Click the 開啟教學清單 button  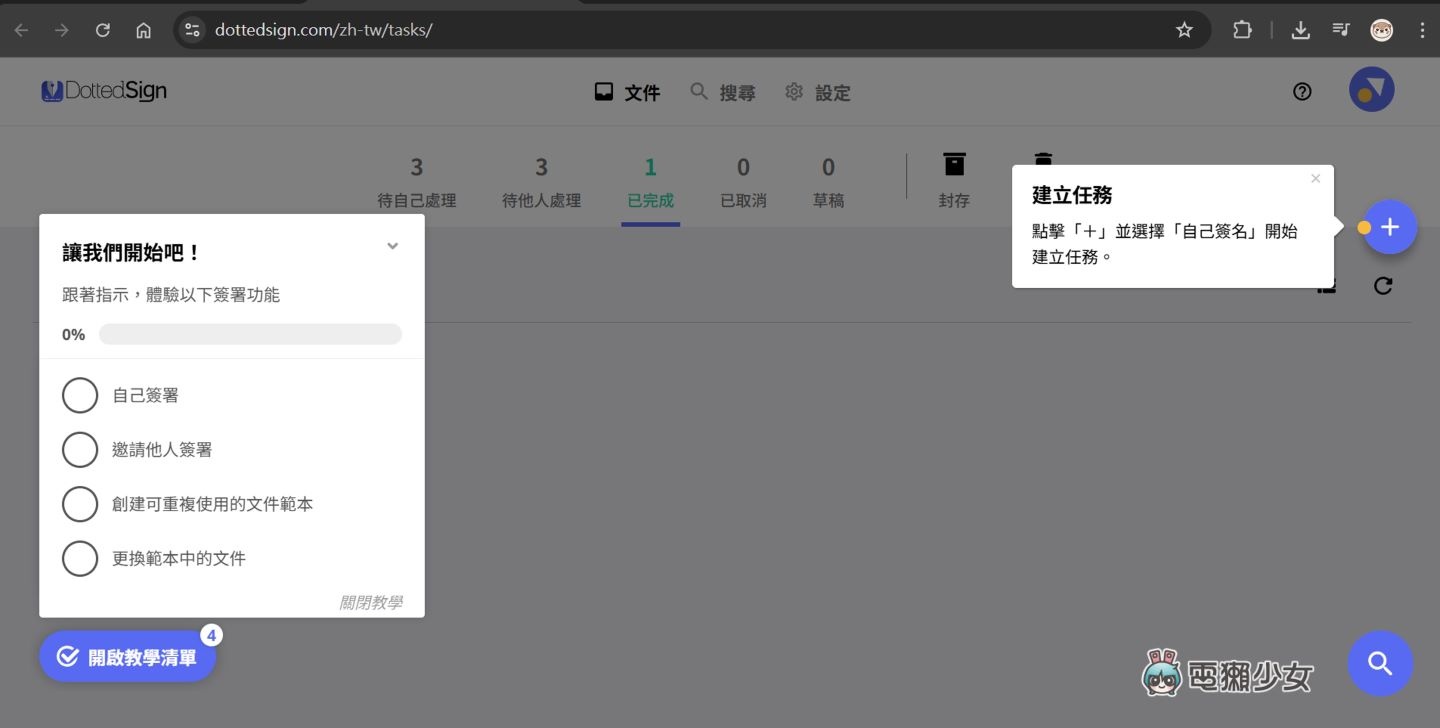(x=128, y=657)
